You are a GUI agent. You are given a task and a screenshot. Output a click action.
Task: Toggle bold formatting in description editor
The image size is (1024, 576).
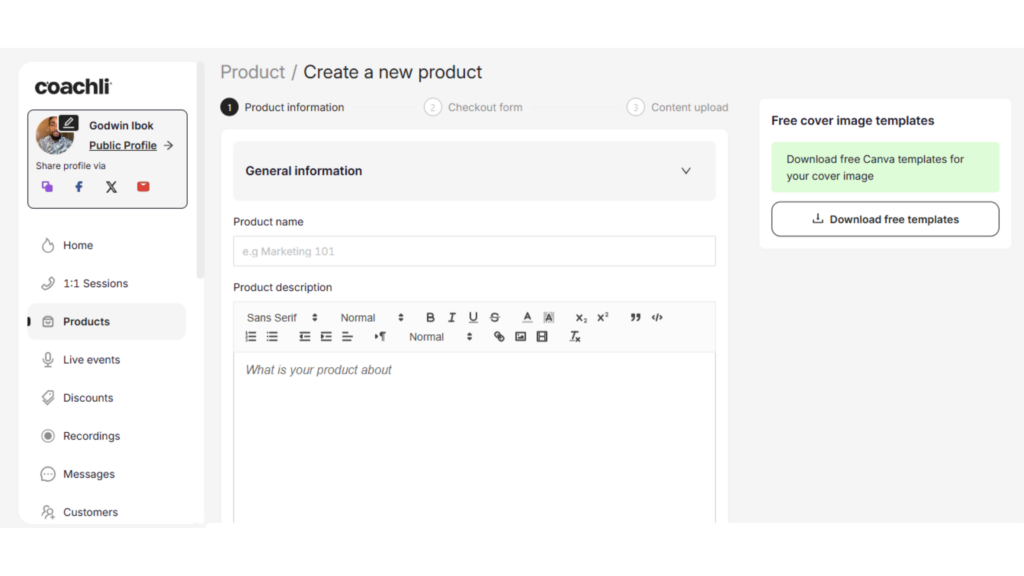tap(430, 317)
